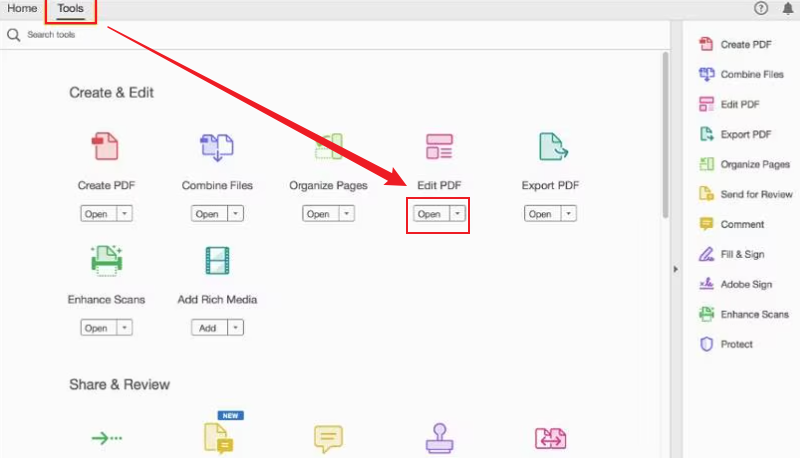The image size is (800, 458).
Task: Select Export PDF in the right sidebar
Action: coord(735,135)
